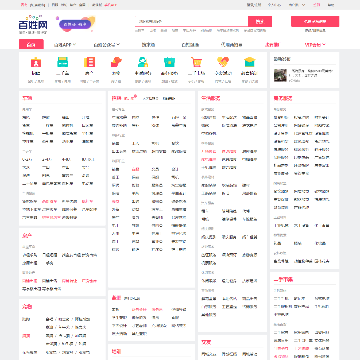Open the teal shopping bag category icon
The width and height of the screenshot is (360, 360).
[x=169, y=62]
